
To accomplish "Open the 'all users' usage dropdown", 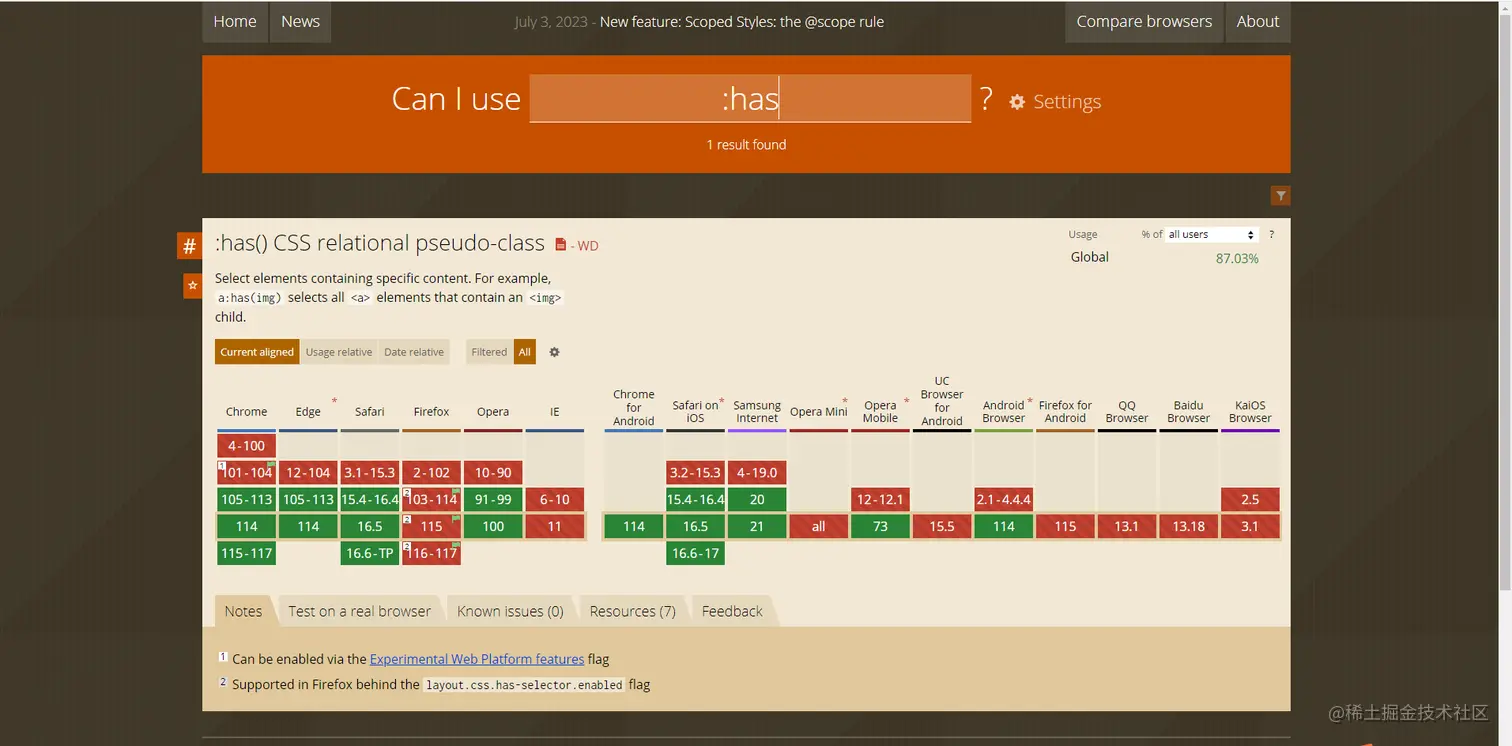I will (1211, 234).
